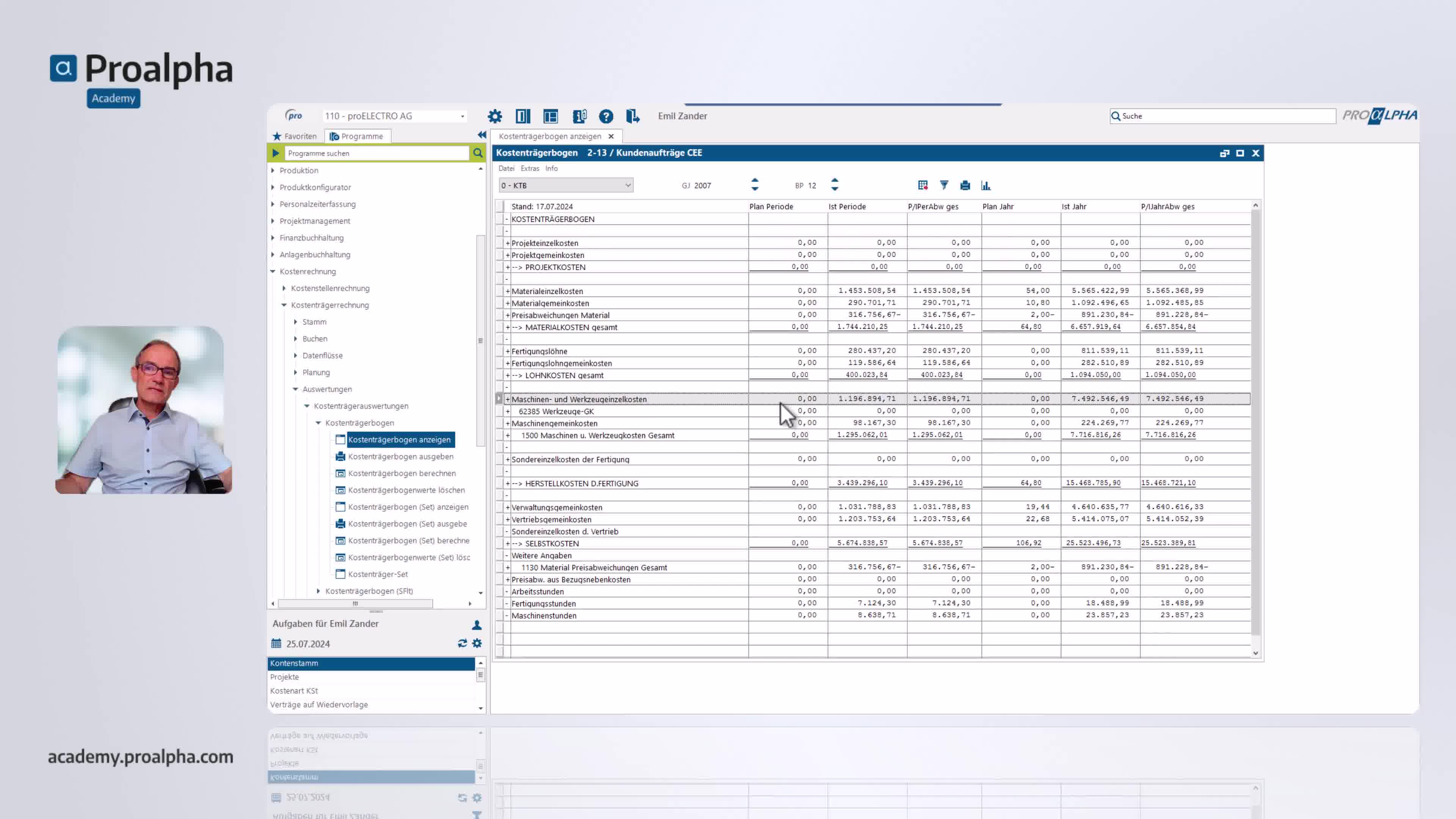This screenshot has height=819, width=1456.
Task: Open the 110 - proELECTRO AG company dropdown
Action: 462,116
